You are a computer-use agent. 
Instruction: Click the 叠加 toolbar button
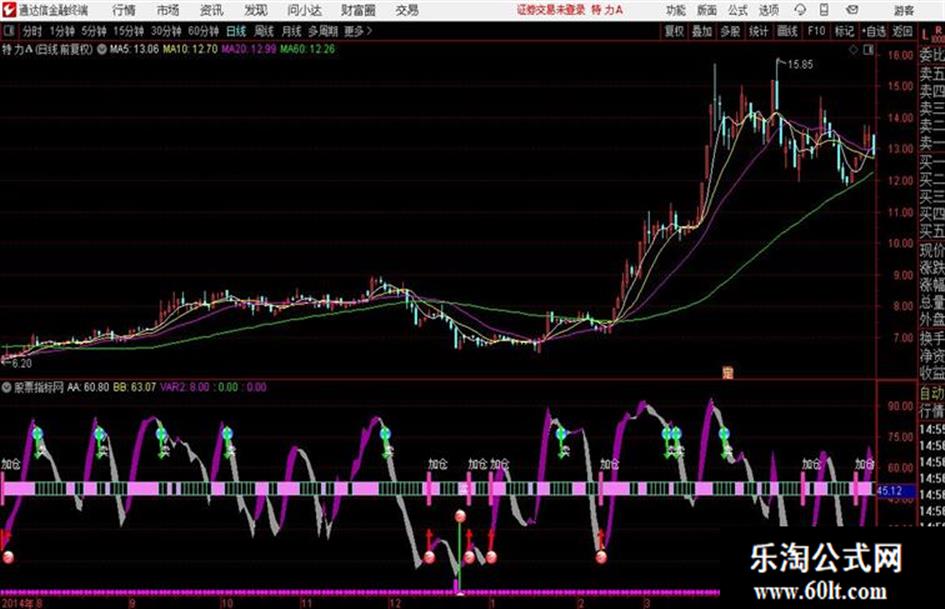coord(702,31)
